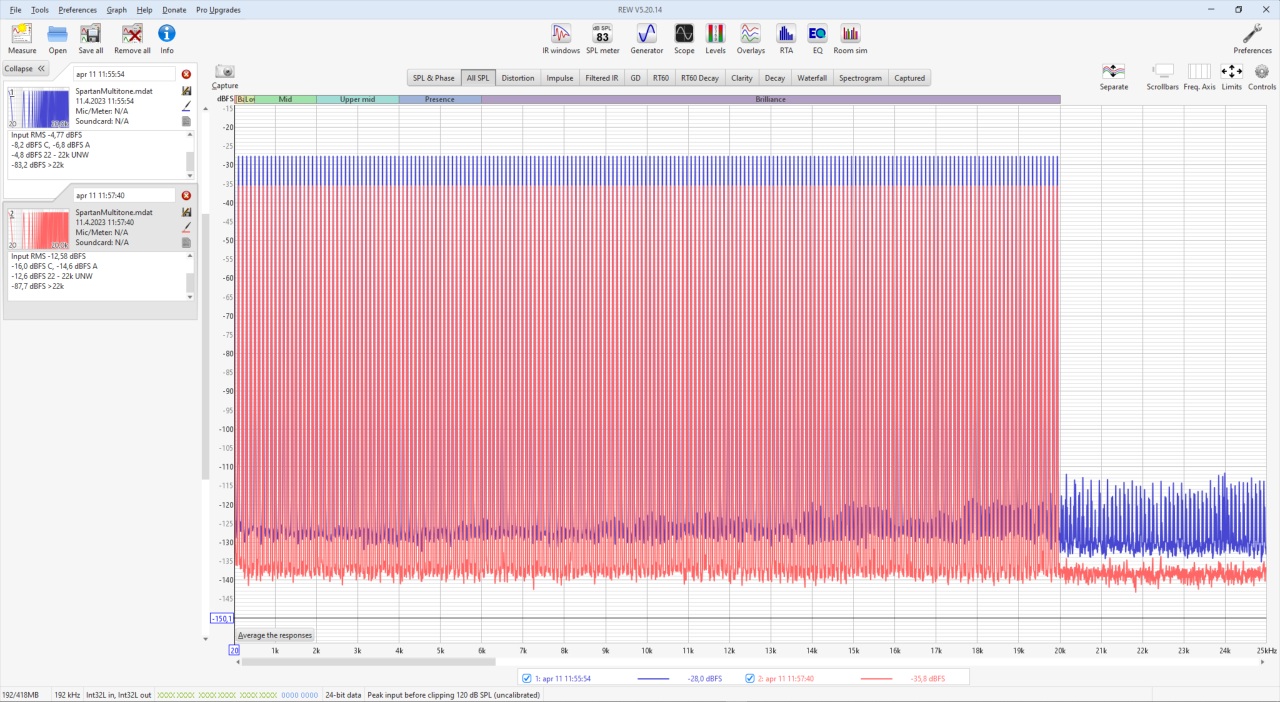Viewport: 1280px width, 702px height.
Task: Collapse the measurements side panel
Action: click(25, 69)
